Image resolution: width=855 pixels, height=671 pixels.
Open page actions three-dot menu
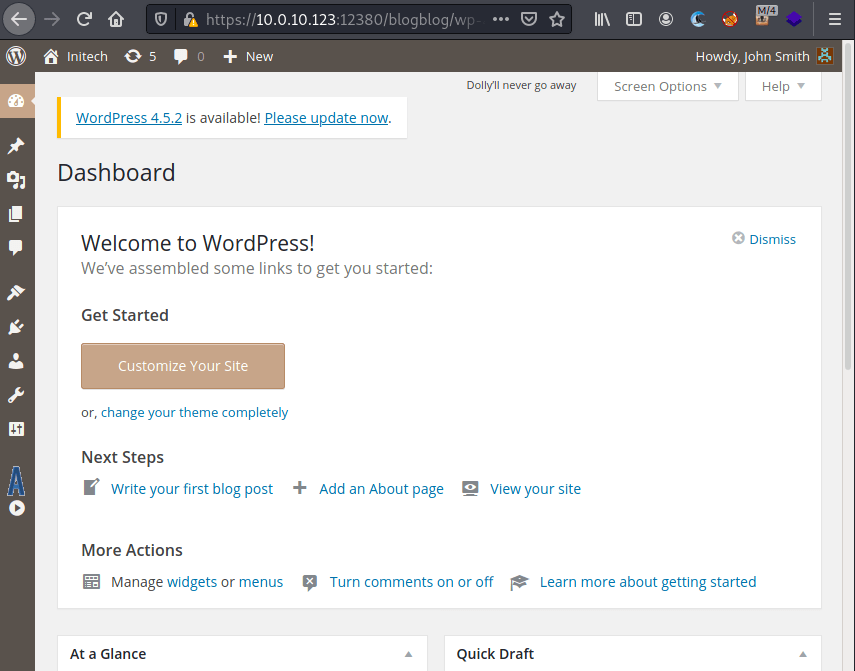501,20
